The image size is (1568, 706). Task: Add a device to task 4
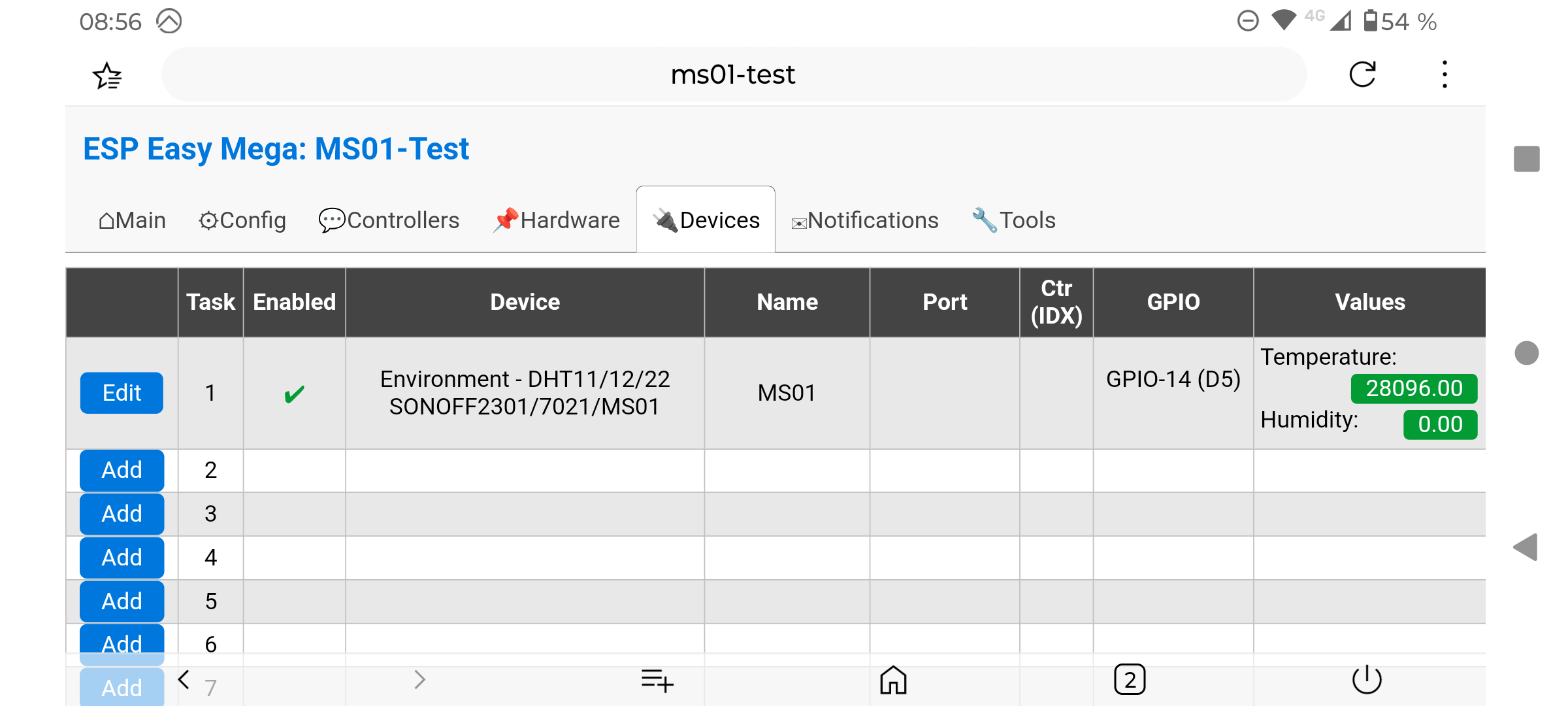click(x=122, y=558)
